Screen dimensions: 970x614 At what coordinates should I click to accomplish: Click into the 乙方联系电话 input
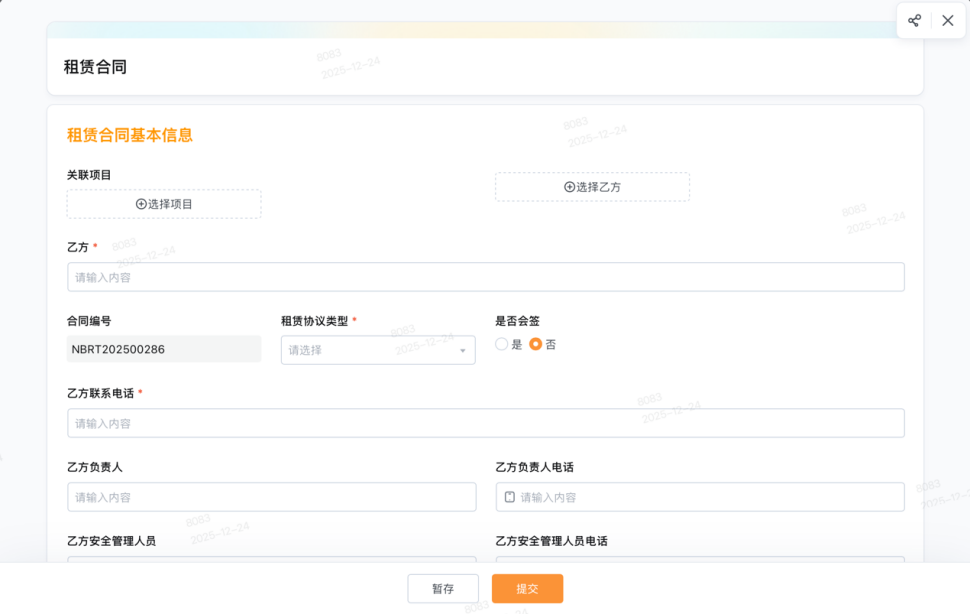point(485,423)
